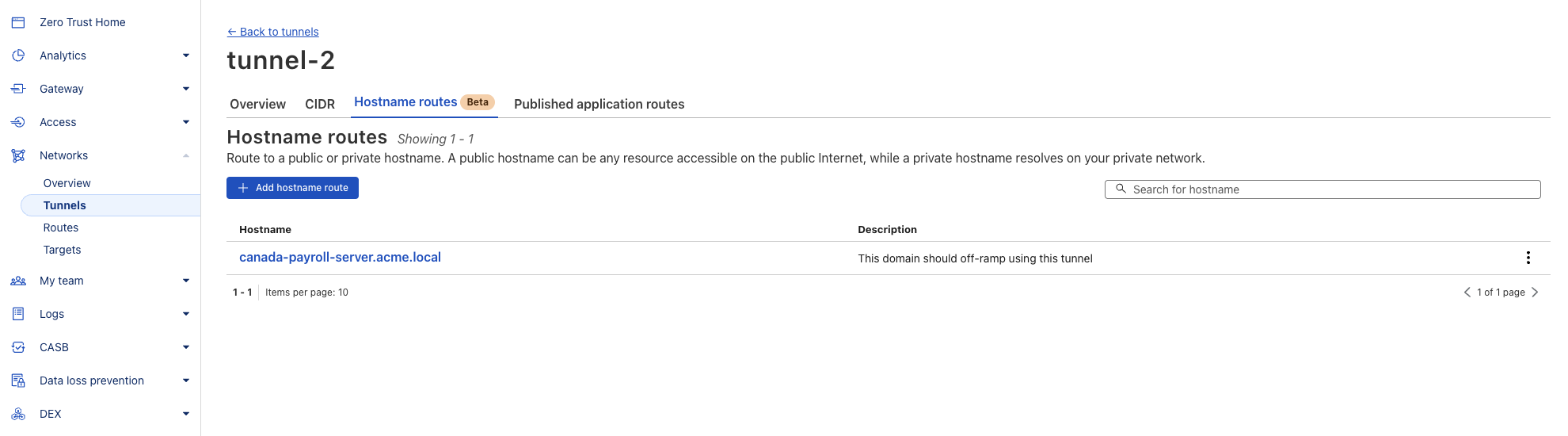Click the CASB sidebar icon
This screenshot has height=436, width=1568.
[18, 347]
